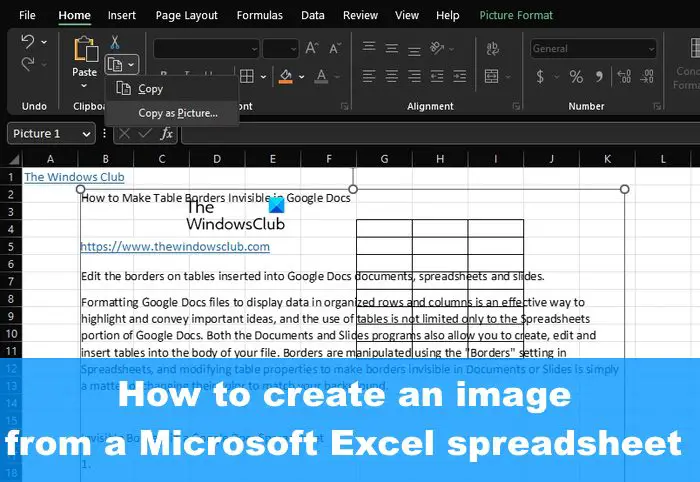Viewport: 700px width, 482px height.
Task: Expand the Paste options arrow below Paste
Action: click(x=84, y=85)
